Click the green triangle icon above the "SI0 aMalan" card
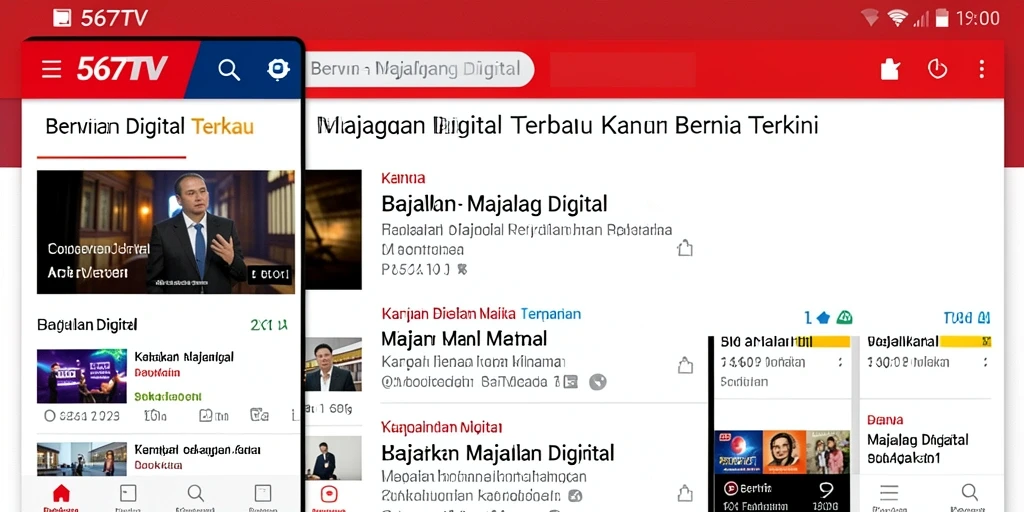The height and width of the screenshot is (512, 1024). (844, 317)
